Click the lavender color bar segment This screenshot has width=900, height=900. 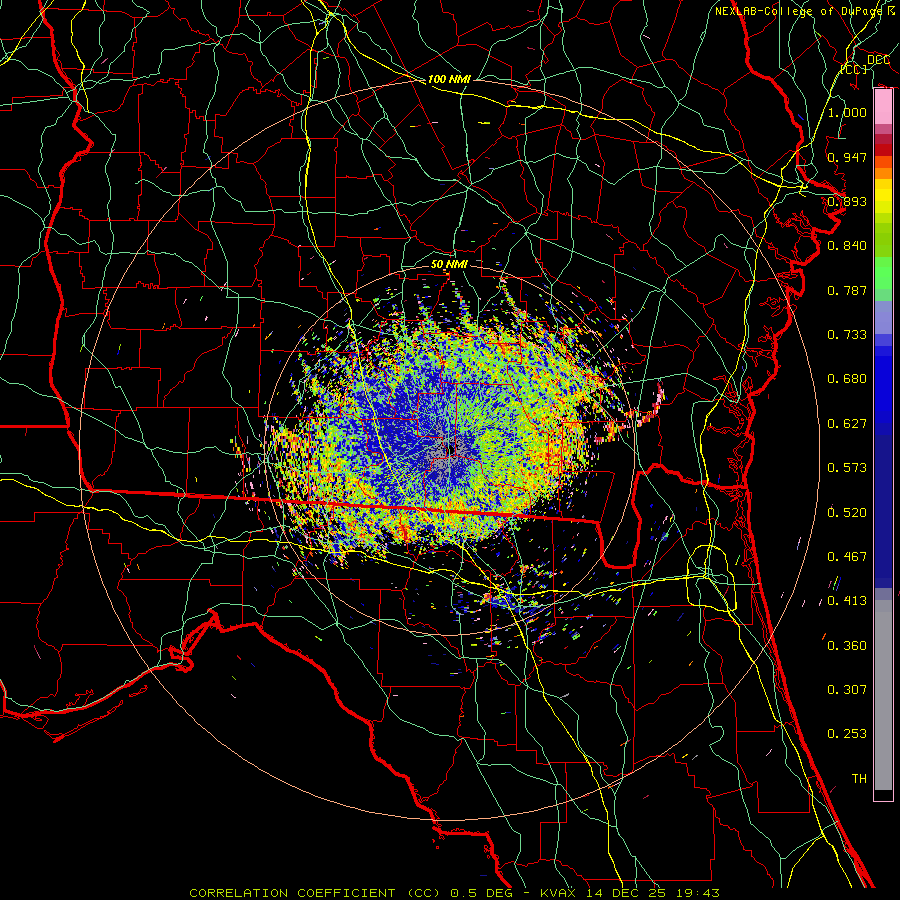click(x=883, y=317)
